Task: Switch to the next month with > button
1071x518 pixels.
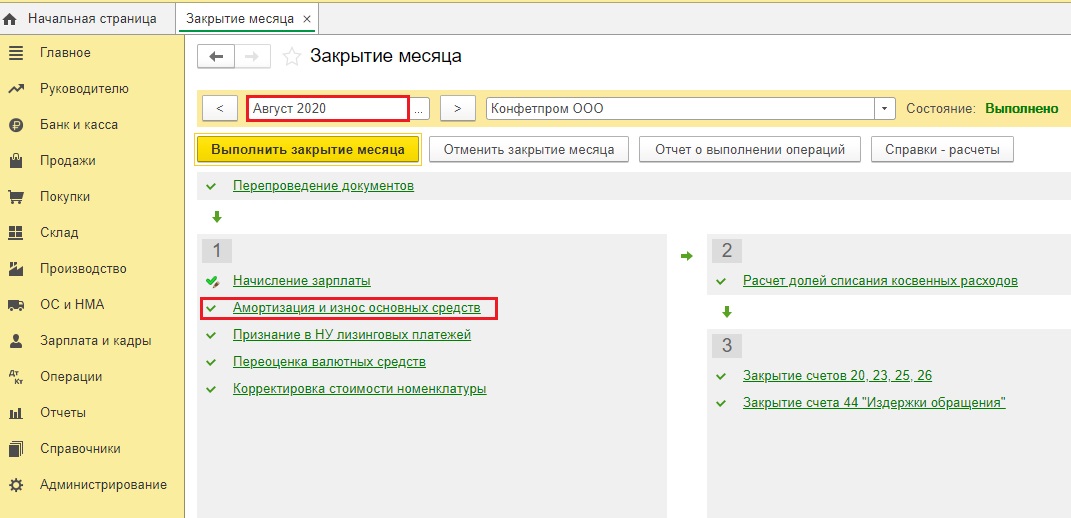Action: [x=458, y=109]
